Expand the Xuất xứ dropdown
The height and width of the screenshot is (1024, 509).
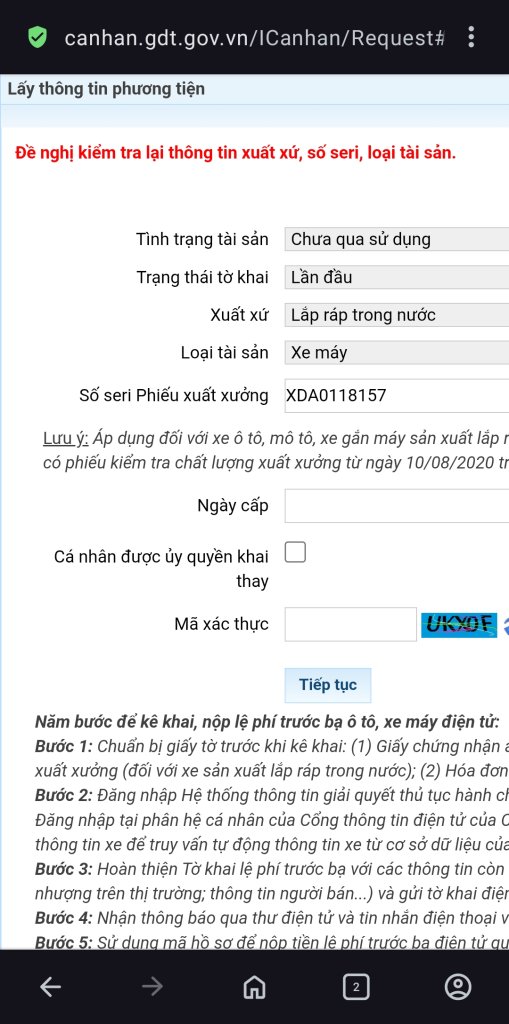pyautogui.click(x=397, y=315)
